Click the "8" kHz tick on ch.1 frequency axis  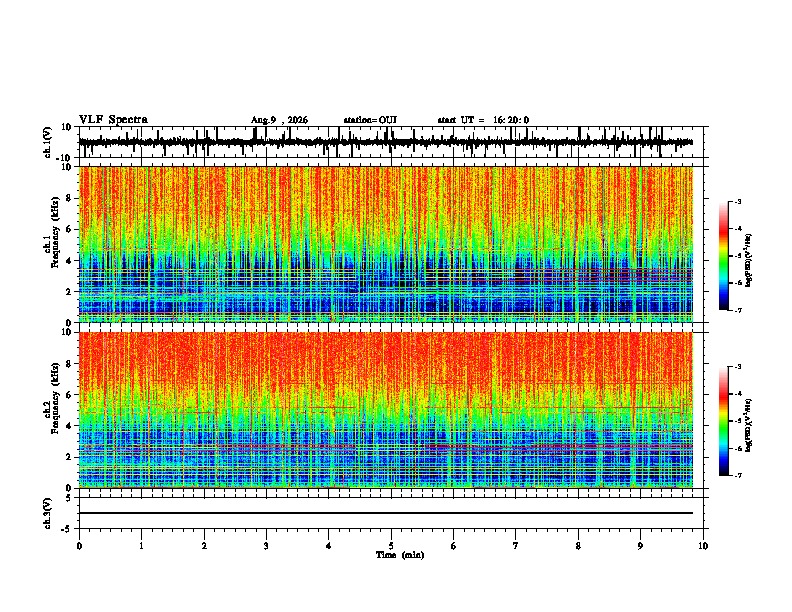[69, 198]
